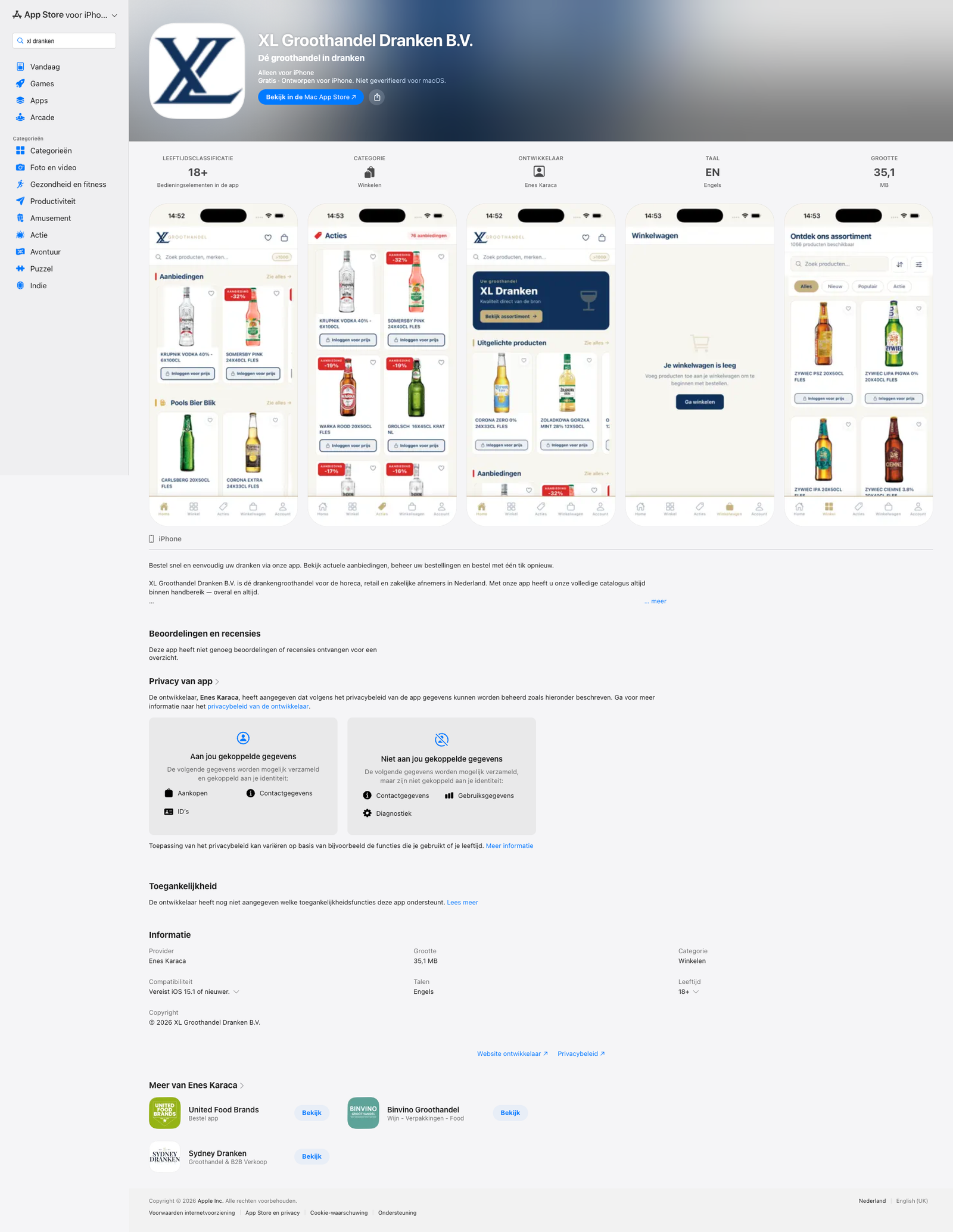Open Website ontwikkelaar link
Screen dimensions: 953x1232
pos(512,1053)
